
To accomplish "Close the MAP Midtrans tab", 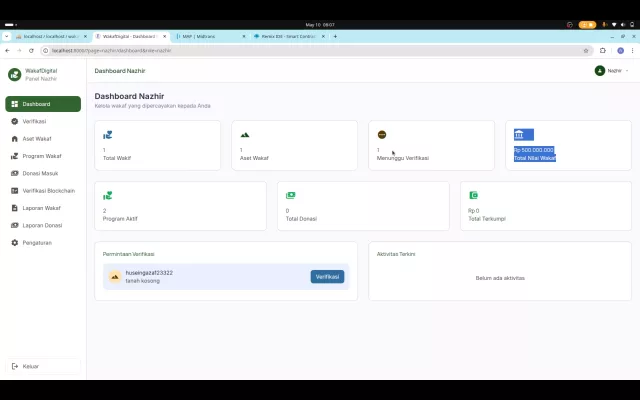I will click(244, 36).
